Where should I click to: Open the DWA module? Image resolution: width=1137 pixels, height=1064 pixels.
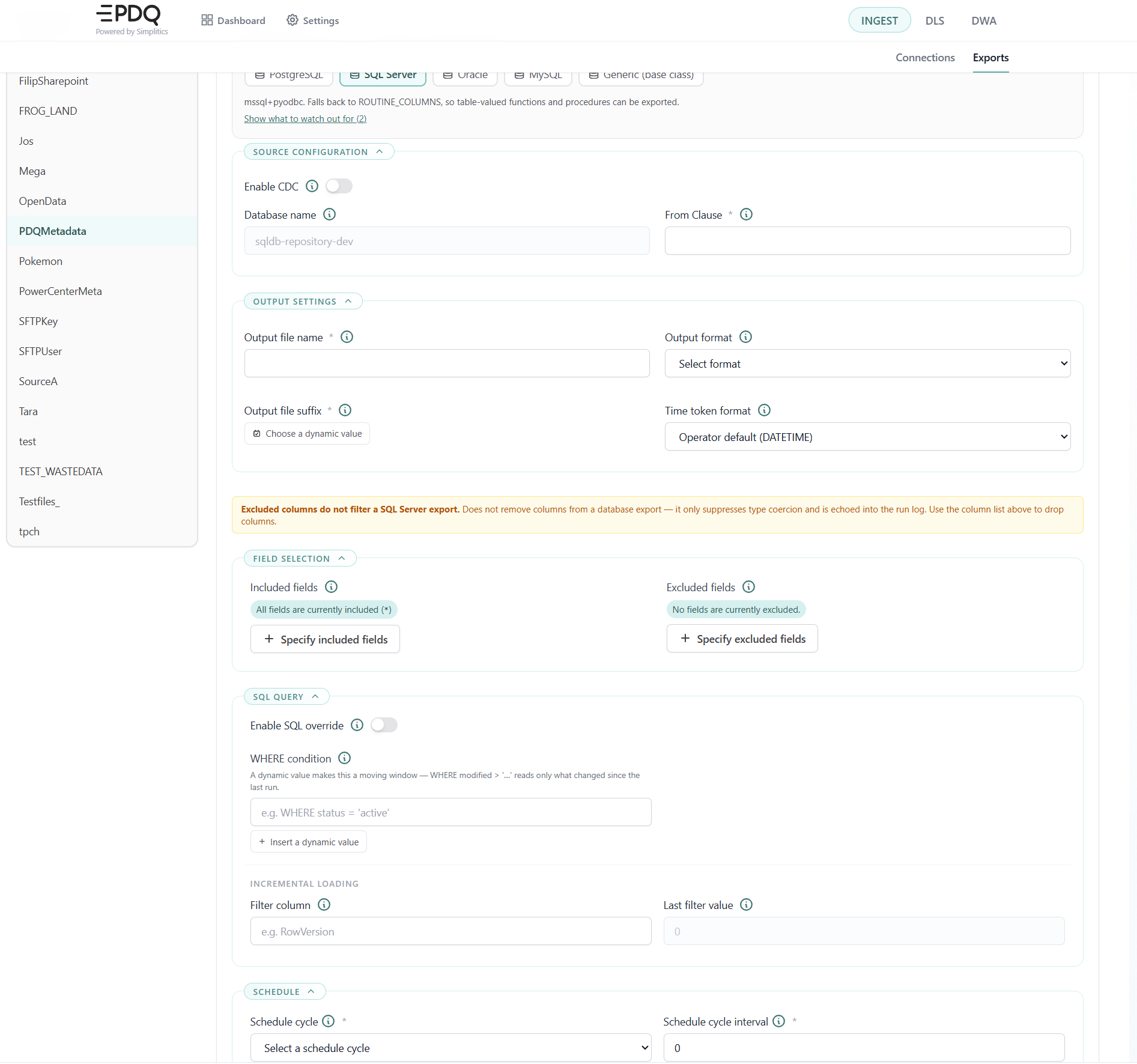[984, 20]
